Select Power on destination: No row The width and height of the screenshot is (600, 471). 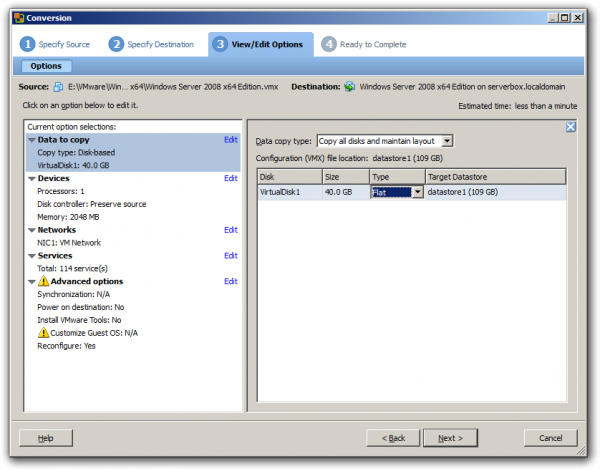pos(81,307)
